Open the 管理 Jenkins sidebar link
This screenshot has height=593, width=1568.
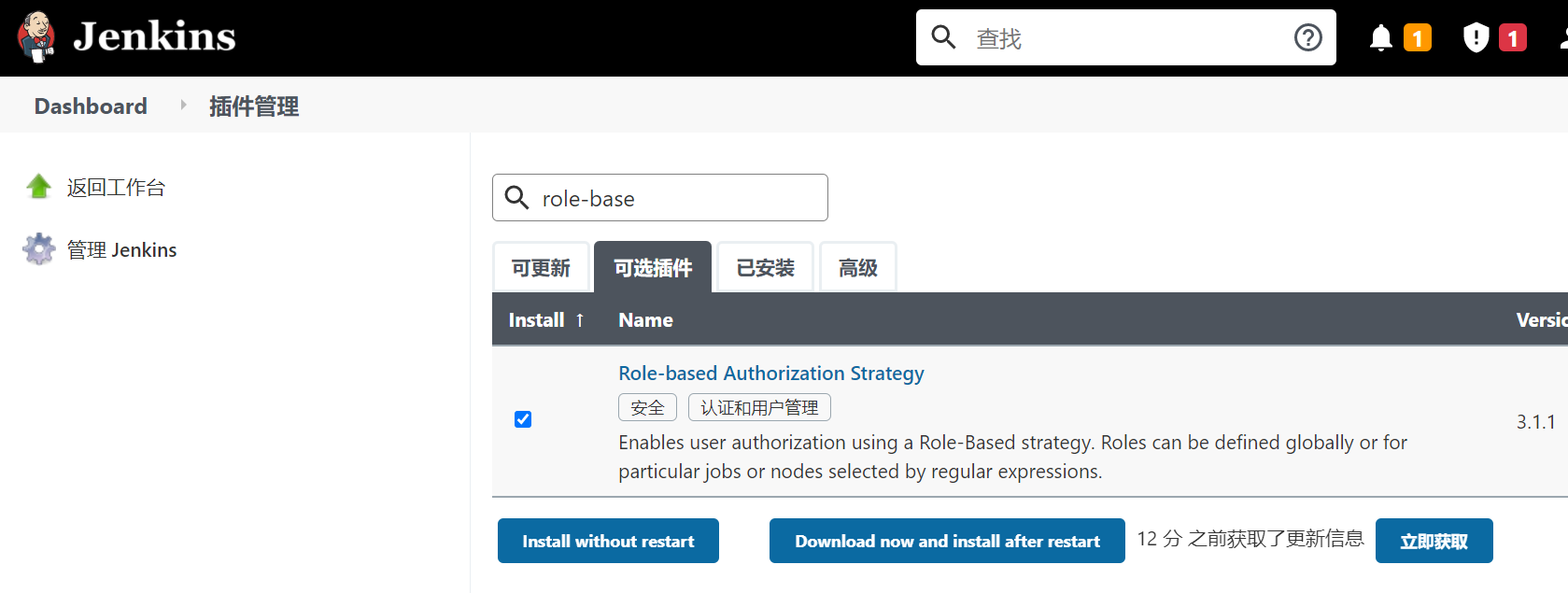[121, 249]
